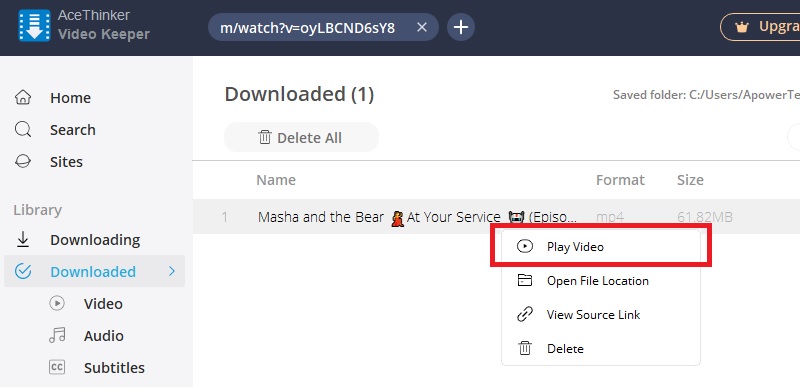Filter by Subtitles in Downloaded
800x387 pixels.
[x=114, y=368]
